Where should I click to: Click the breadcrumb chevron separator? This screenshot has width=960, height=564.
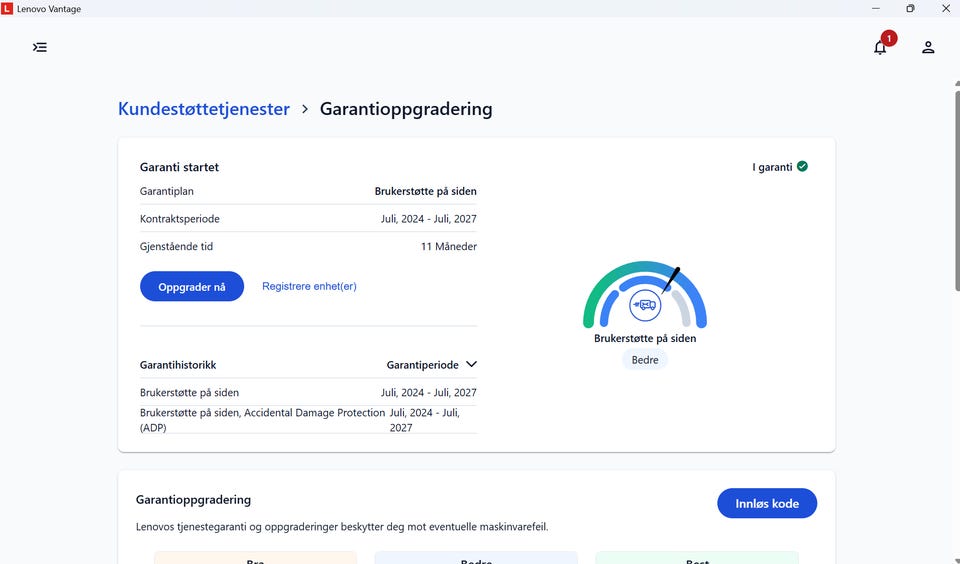click(x=305, y=109)
